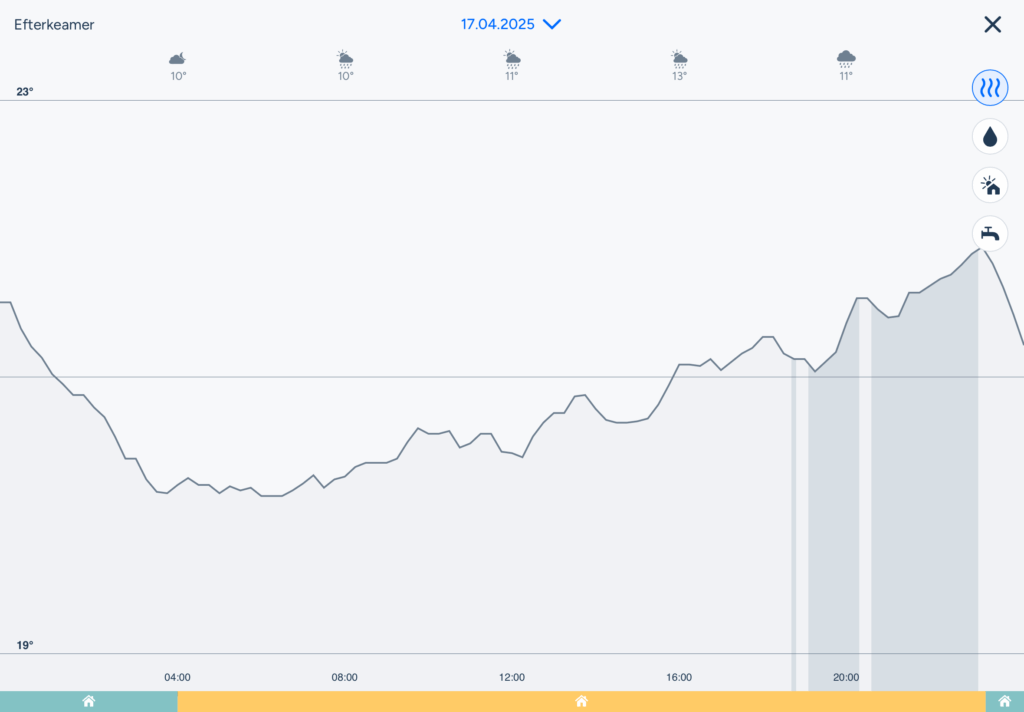Open date picker for 17.04.2025

click(x=498, y=24)
